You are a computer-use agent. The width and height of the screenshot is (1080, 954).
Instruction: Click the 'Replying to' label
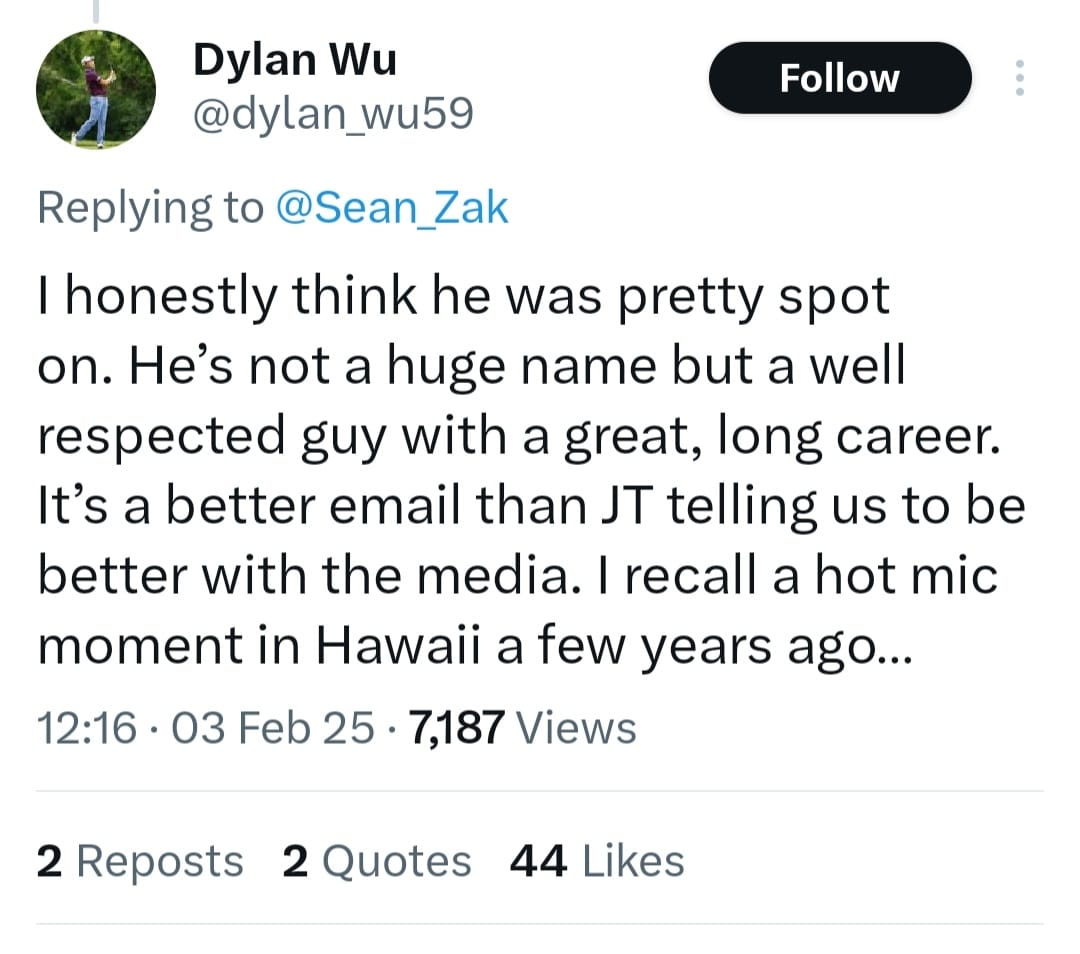click(149, 207)
